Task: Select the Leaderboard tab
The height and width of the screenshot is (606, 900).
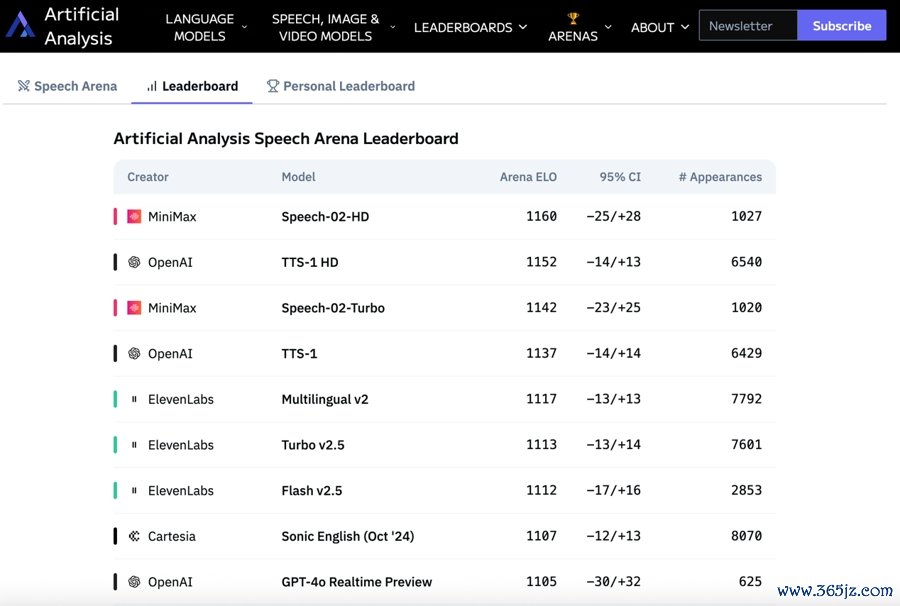Action: 192,86
